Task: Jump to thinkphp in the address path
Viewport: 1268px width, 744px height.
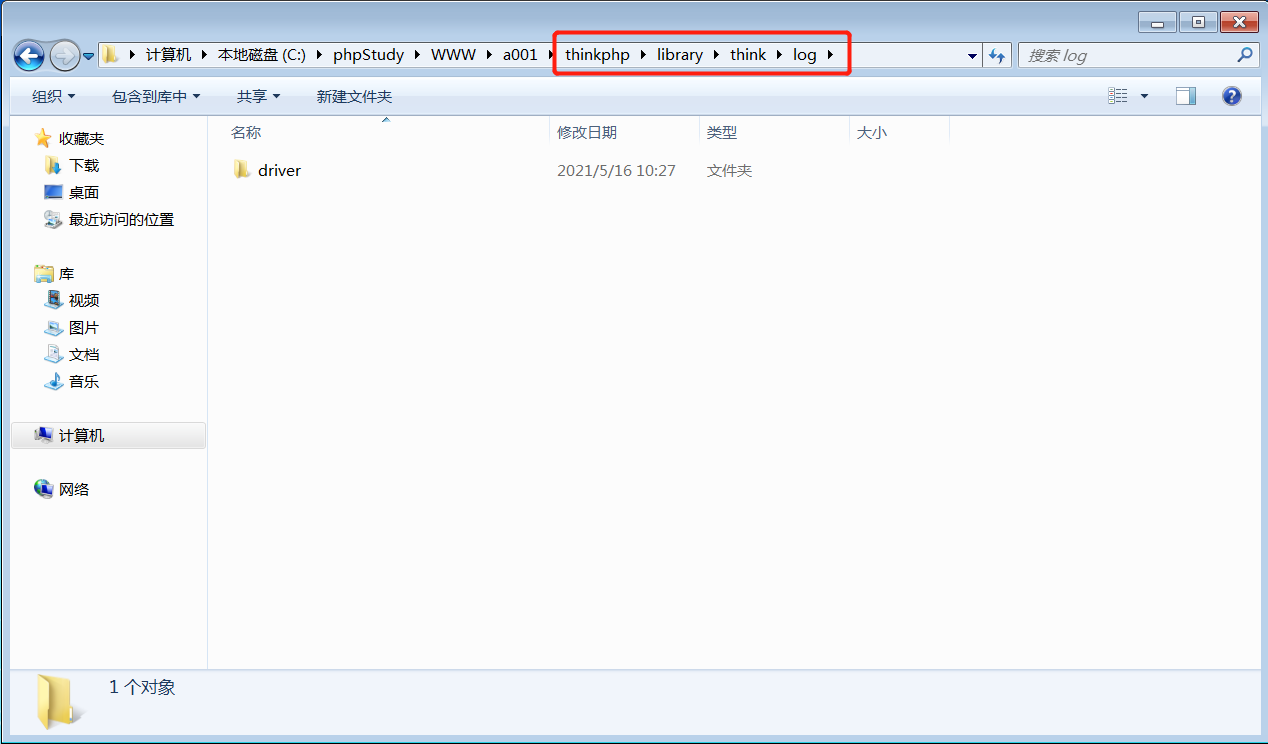Action: pos(597,55)
